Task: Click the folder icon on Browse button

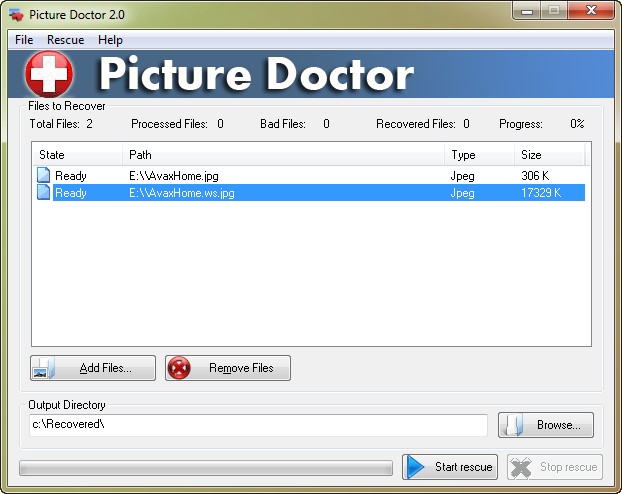Action: [513, 425]
